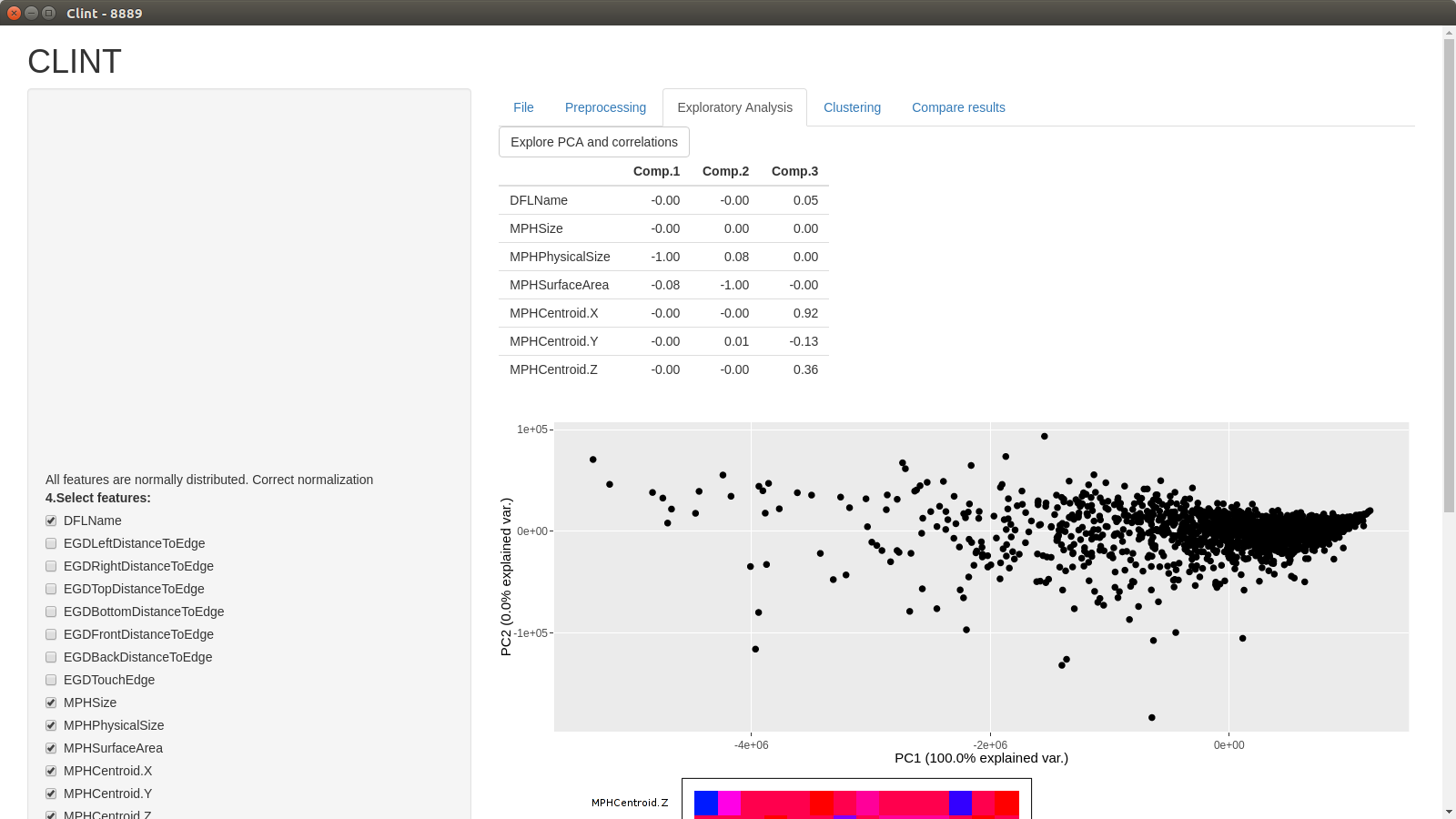The width and height of the screenshot is (1456, 819).
Task: Click the page's vertical scrollbar
Action: [x=1449, y=273]
